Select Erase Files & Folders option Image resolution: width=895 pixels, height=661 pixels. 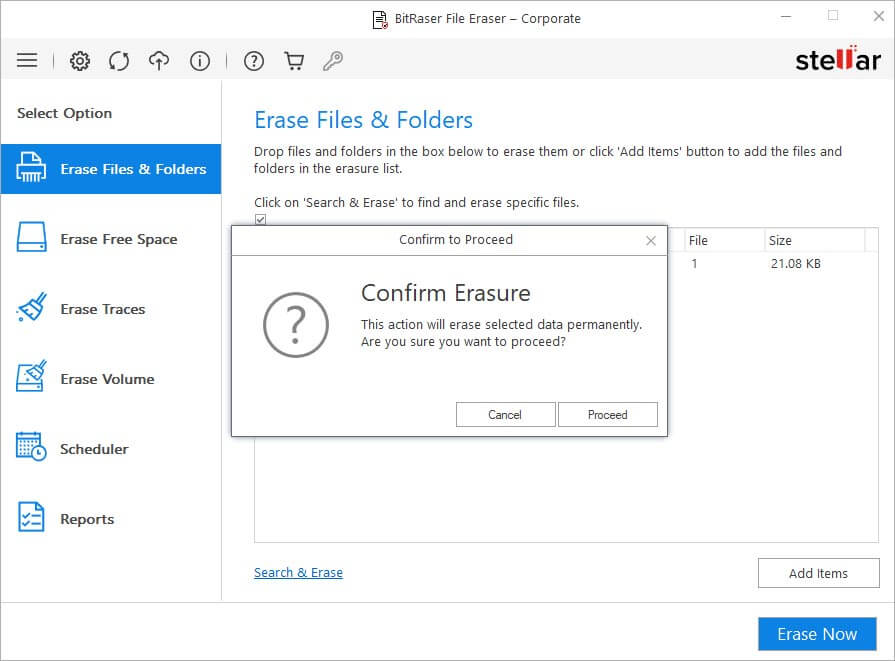(111, 169)
